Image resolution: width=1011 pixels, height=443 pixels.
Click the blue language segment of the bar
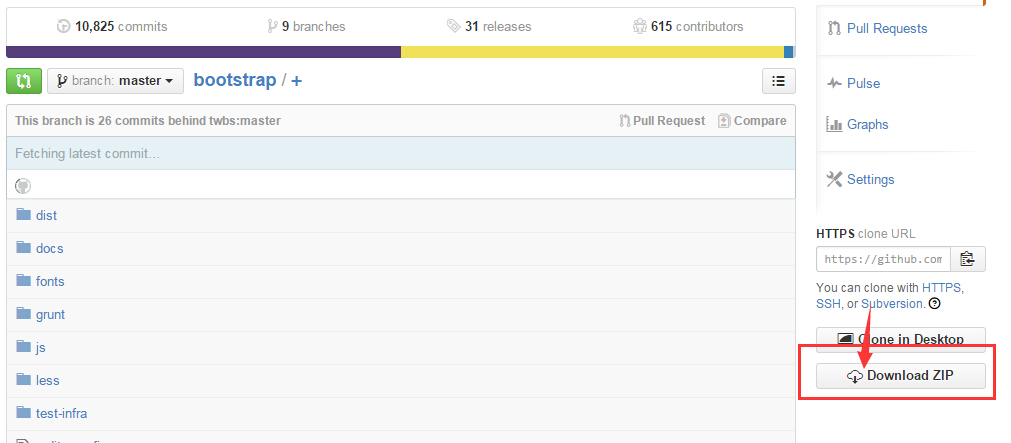789,52
